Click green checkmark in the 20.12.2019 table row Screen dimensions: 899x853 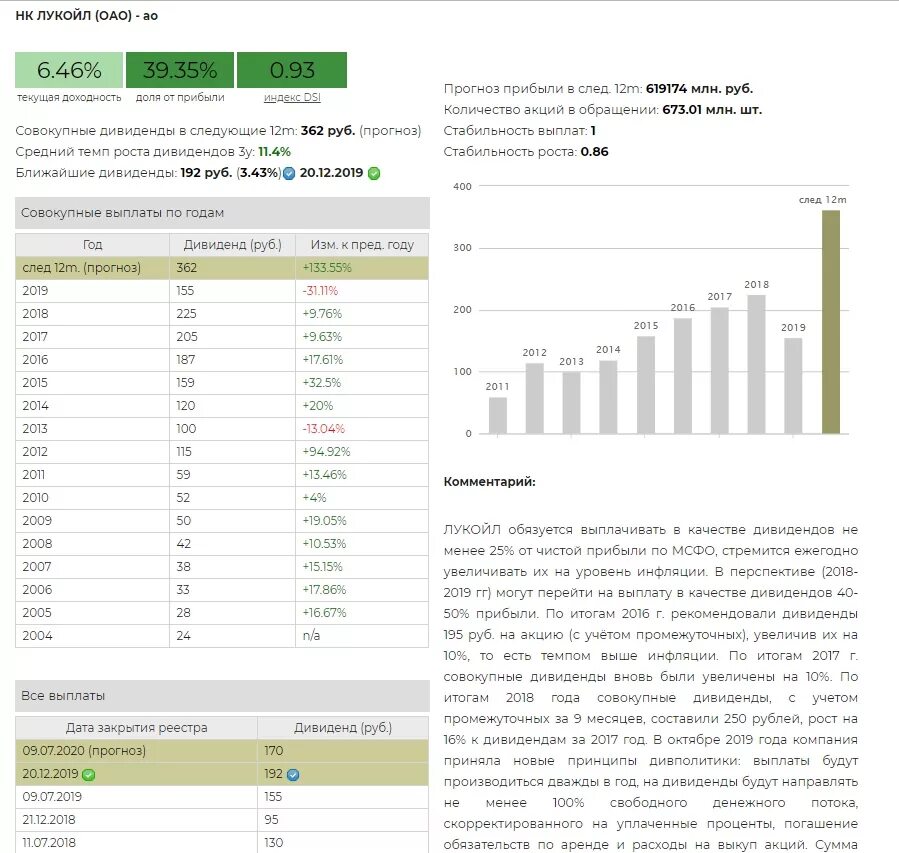[x=88, y=774]
